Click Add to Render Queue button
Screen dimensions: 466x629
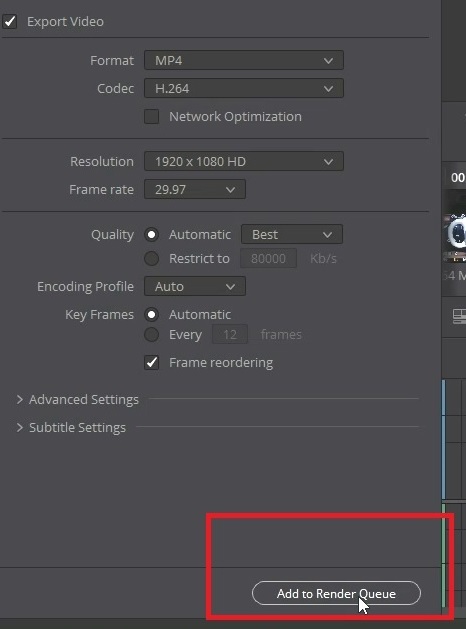336,593
